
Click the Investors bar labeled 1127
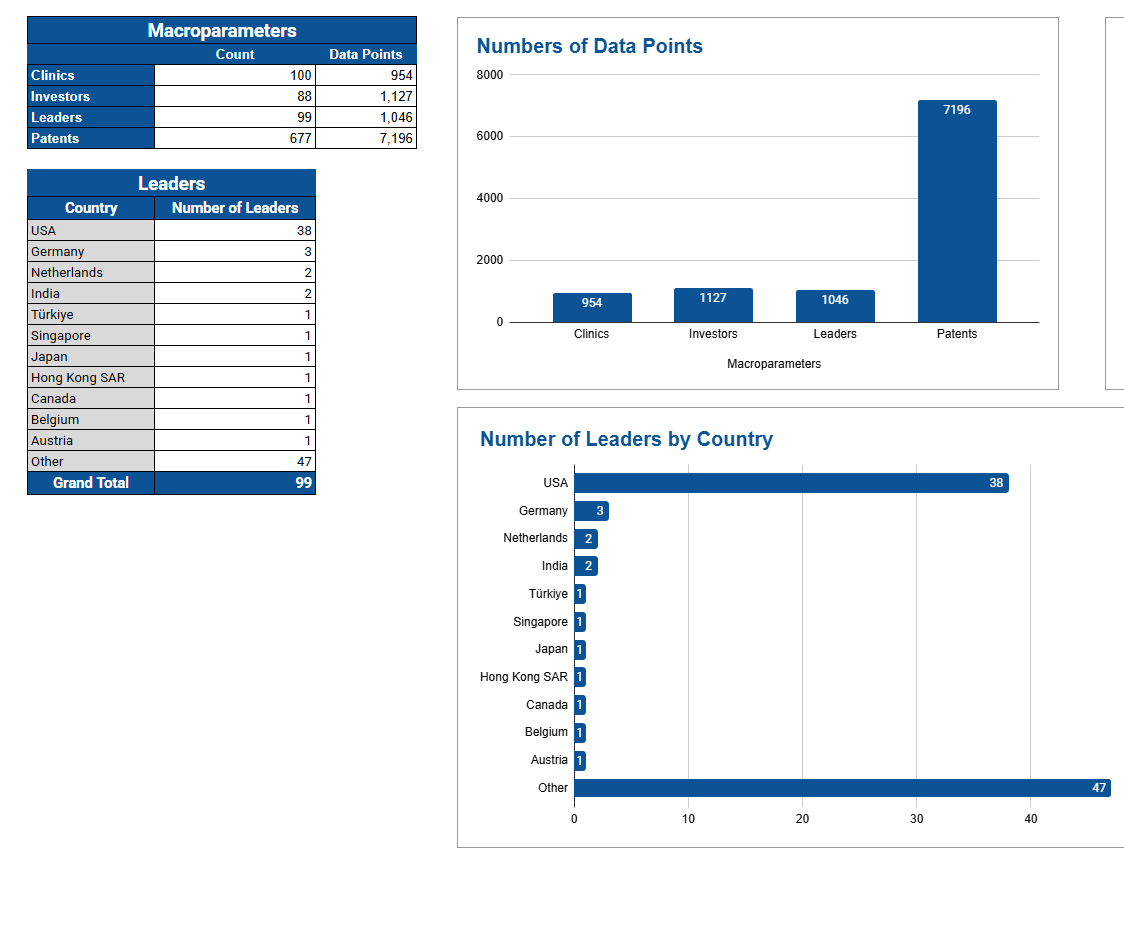click(x=713, y=305)
